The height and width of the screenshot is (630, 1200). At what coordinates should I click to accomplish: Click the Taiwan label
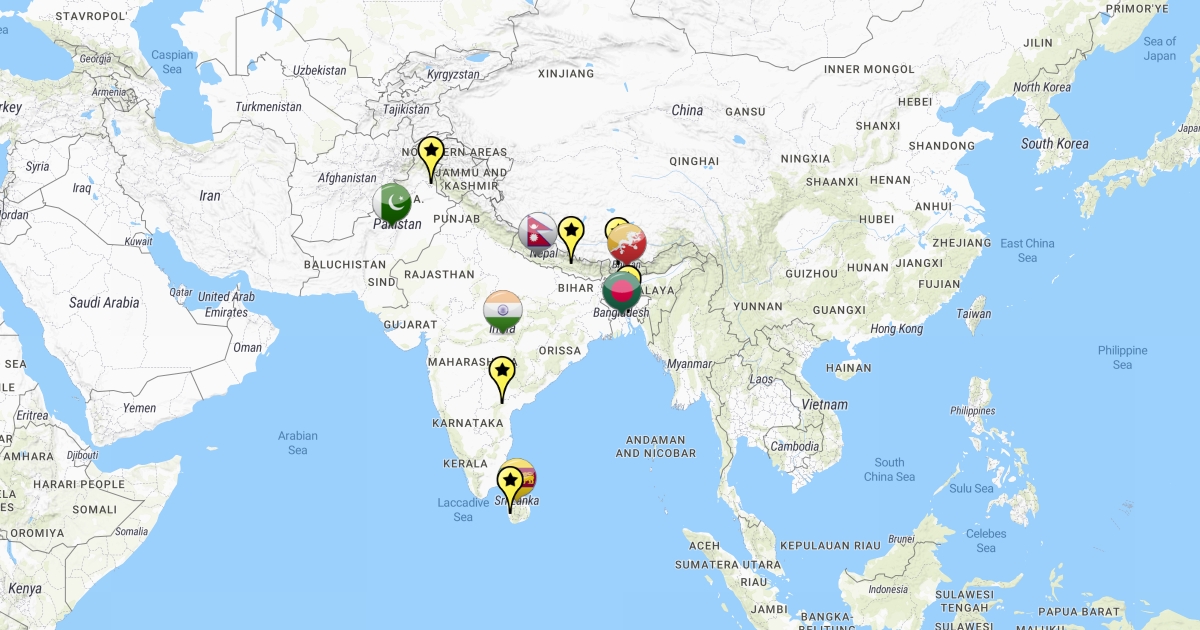[974, 313]
